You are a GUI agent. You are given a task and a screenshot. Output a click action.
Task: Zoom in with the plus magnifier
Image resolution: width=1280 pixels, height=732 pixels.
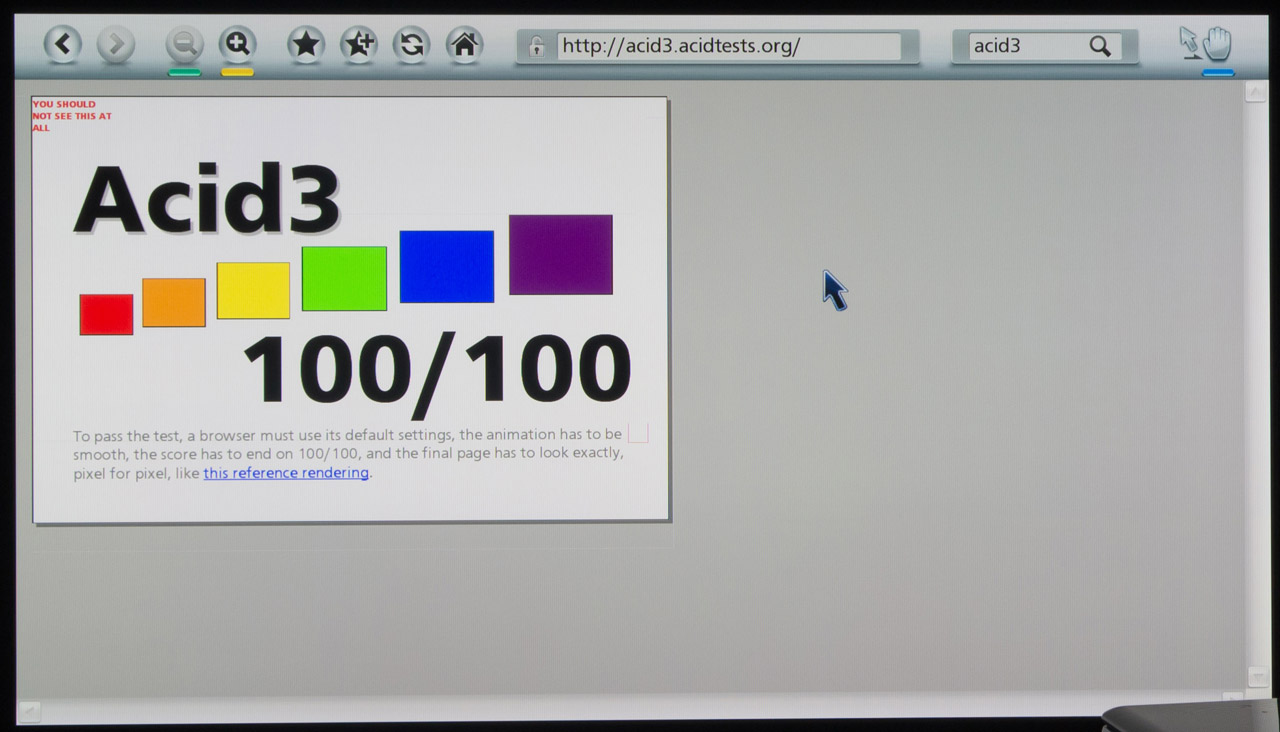tap(238, 44)
